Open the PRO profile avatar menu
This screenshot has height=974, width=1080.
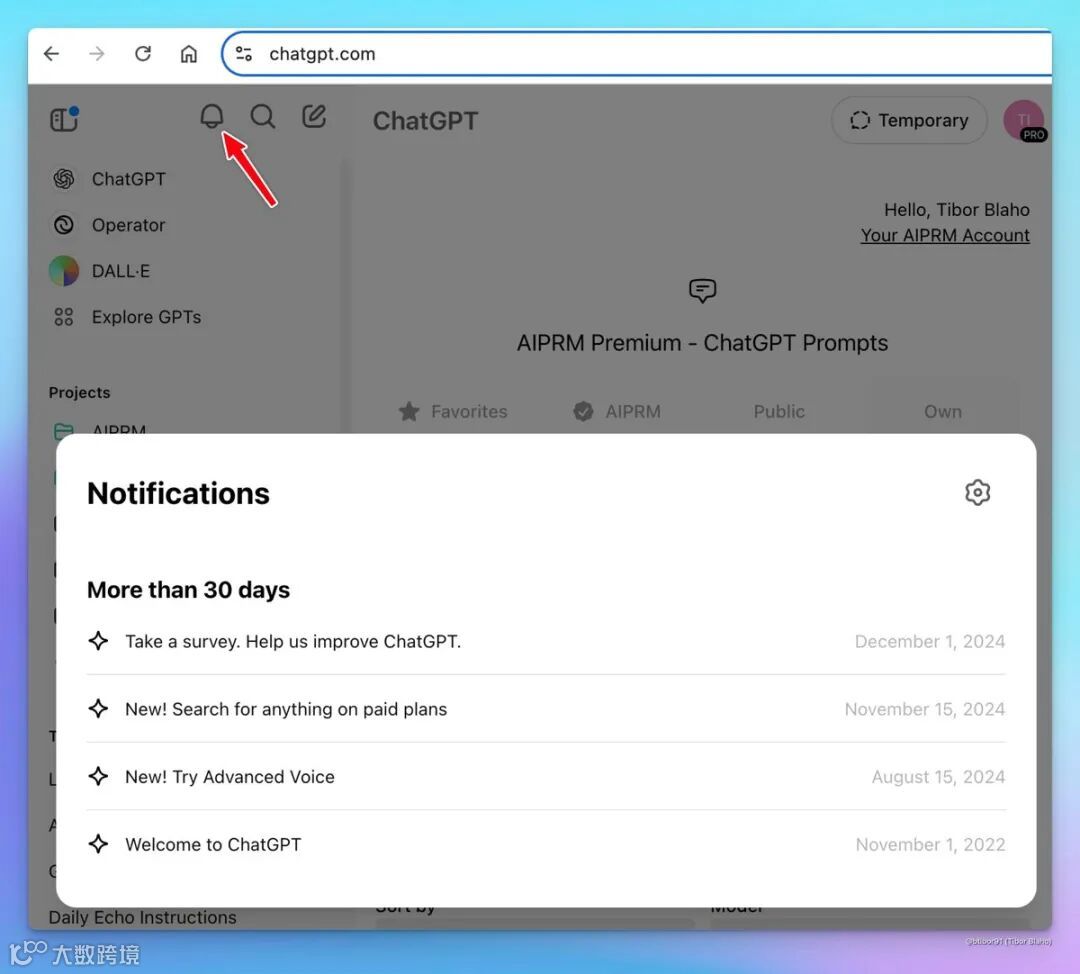1024,121
